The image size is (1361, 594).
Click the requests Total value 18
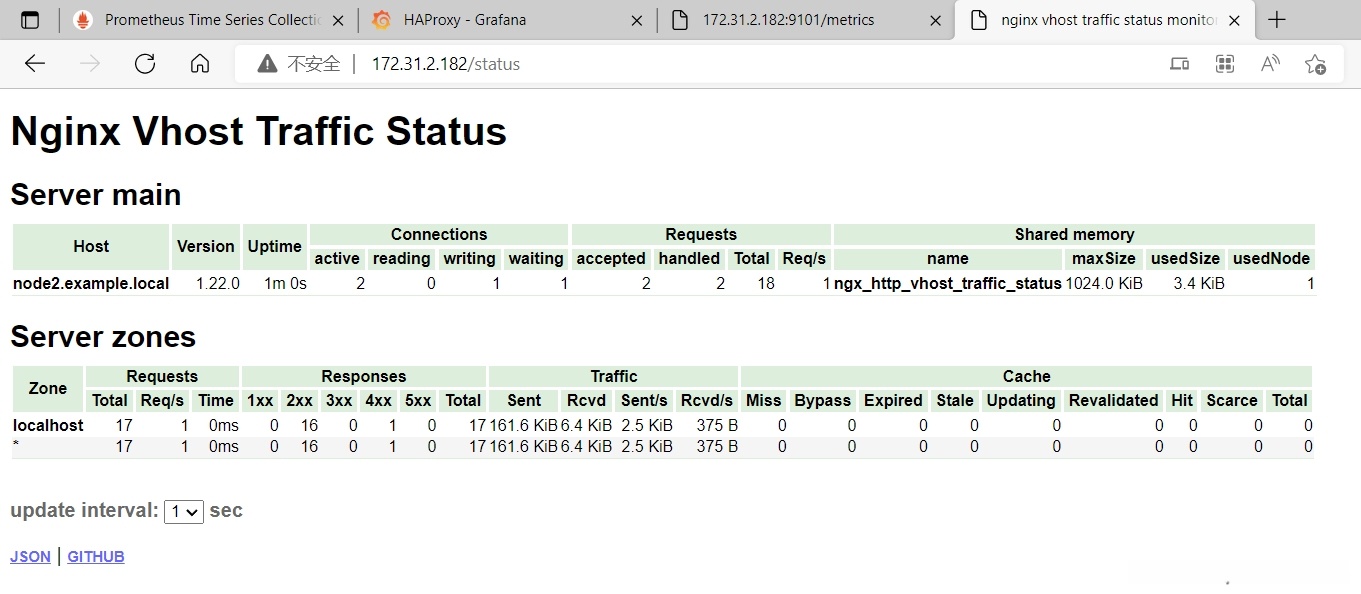pos(766,283)
